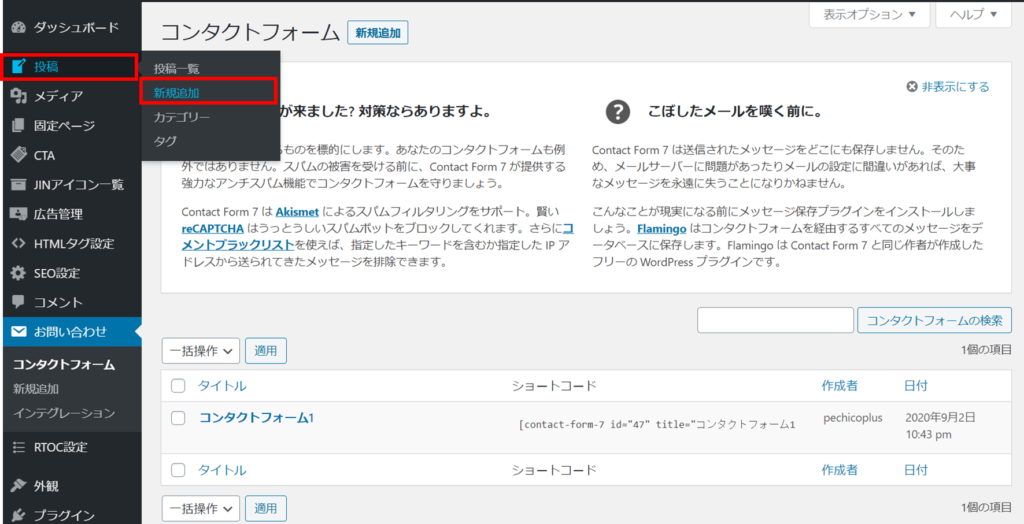Click author name pechicoplus

pos(853,417)
